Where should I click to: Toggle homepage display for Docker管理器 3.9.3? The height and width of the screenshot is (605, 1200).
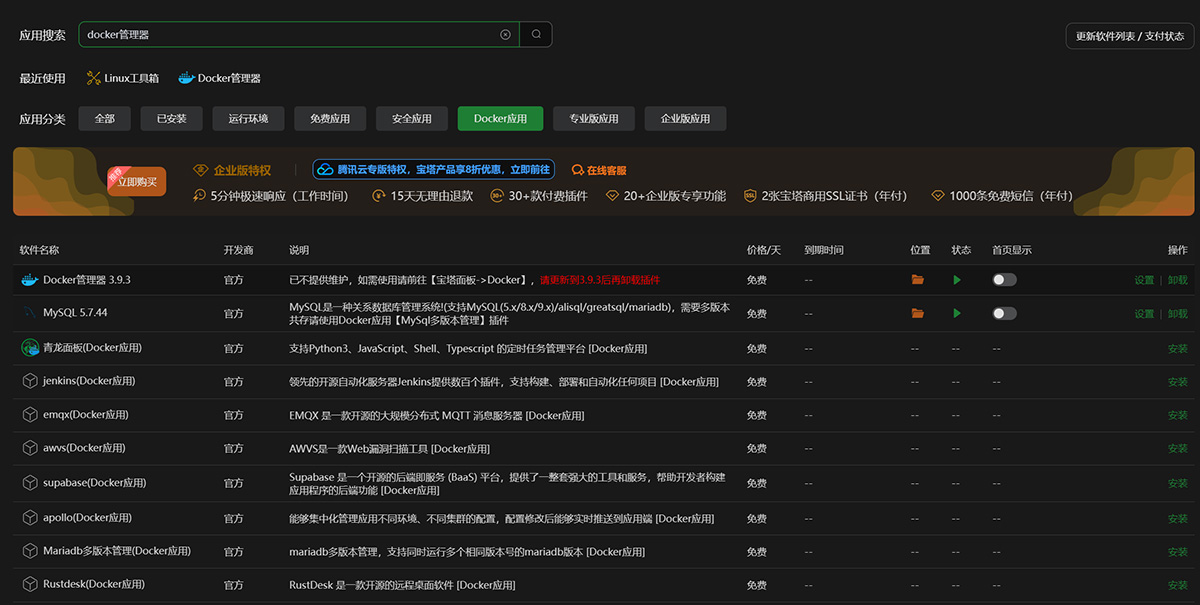[1004, 280]
